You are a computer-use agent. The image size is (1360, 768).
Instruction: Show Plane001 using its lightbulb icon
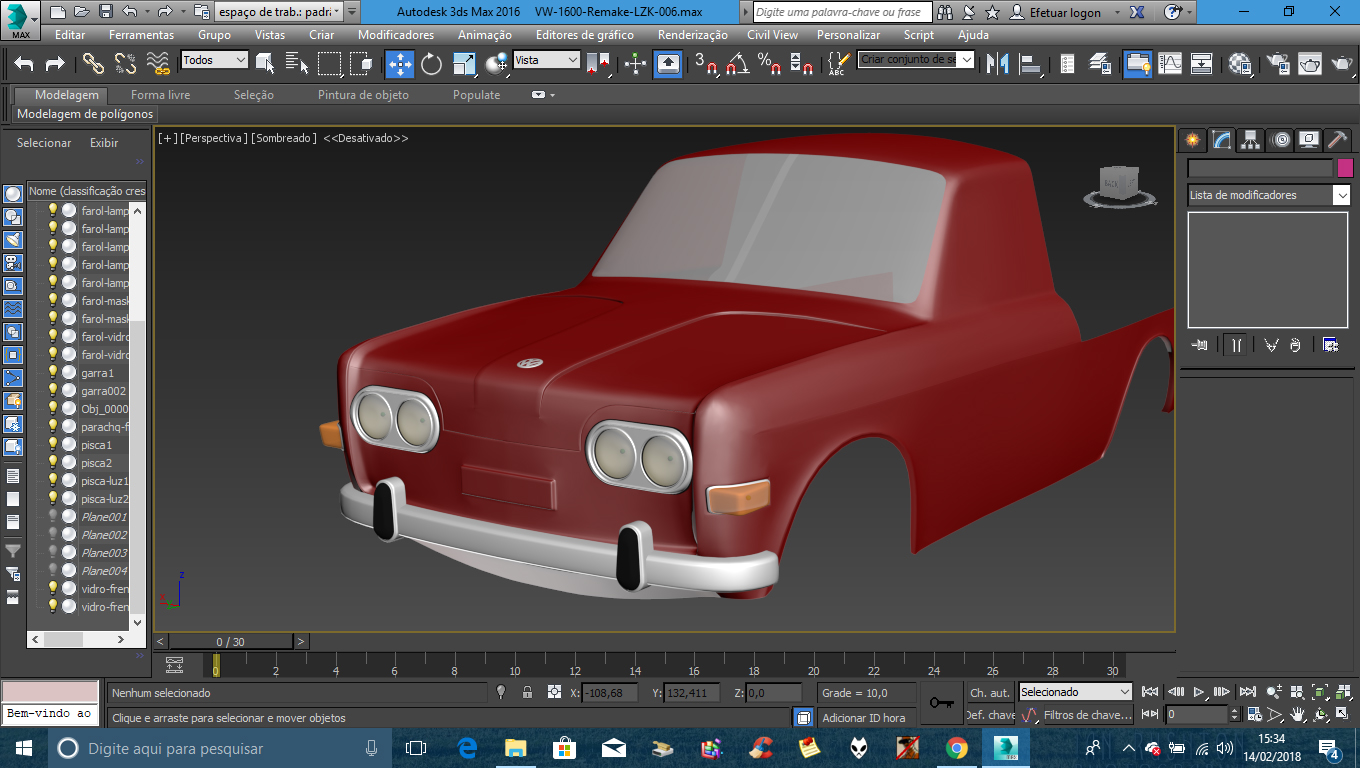53,516
